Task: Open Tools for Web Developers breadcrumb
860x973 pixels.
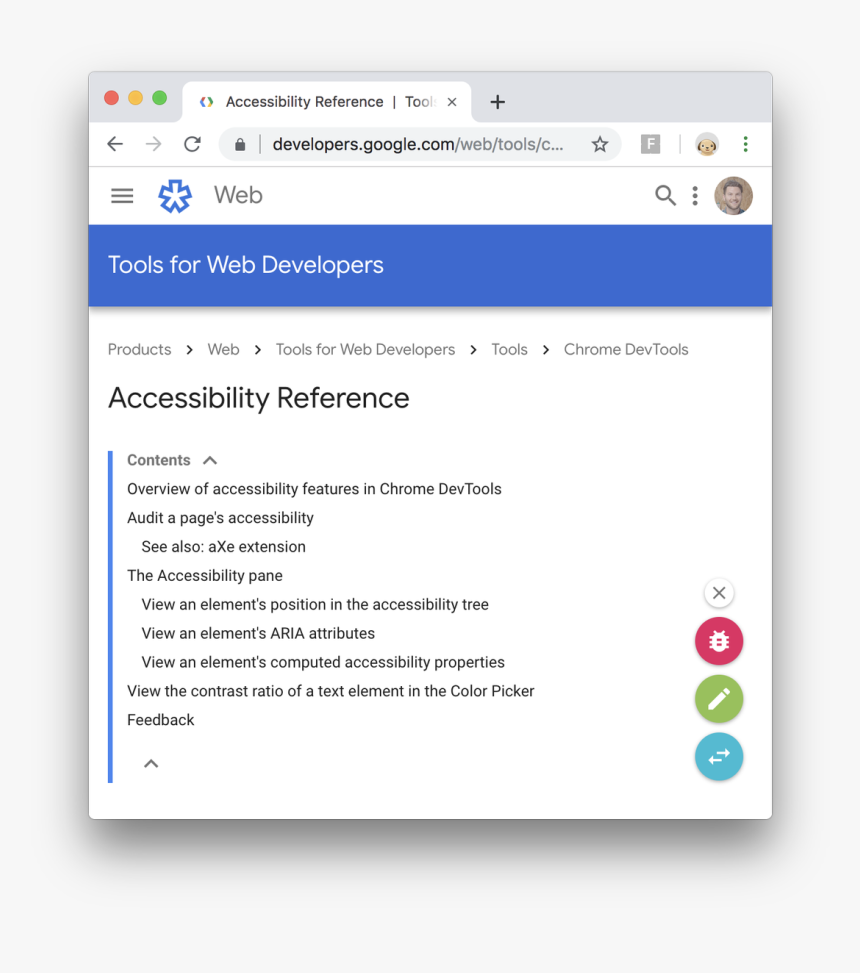Action: pyautogui.click(x=365, y=349)
